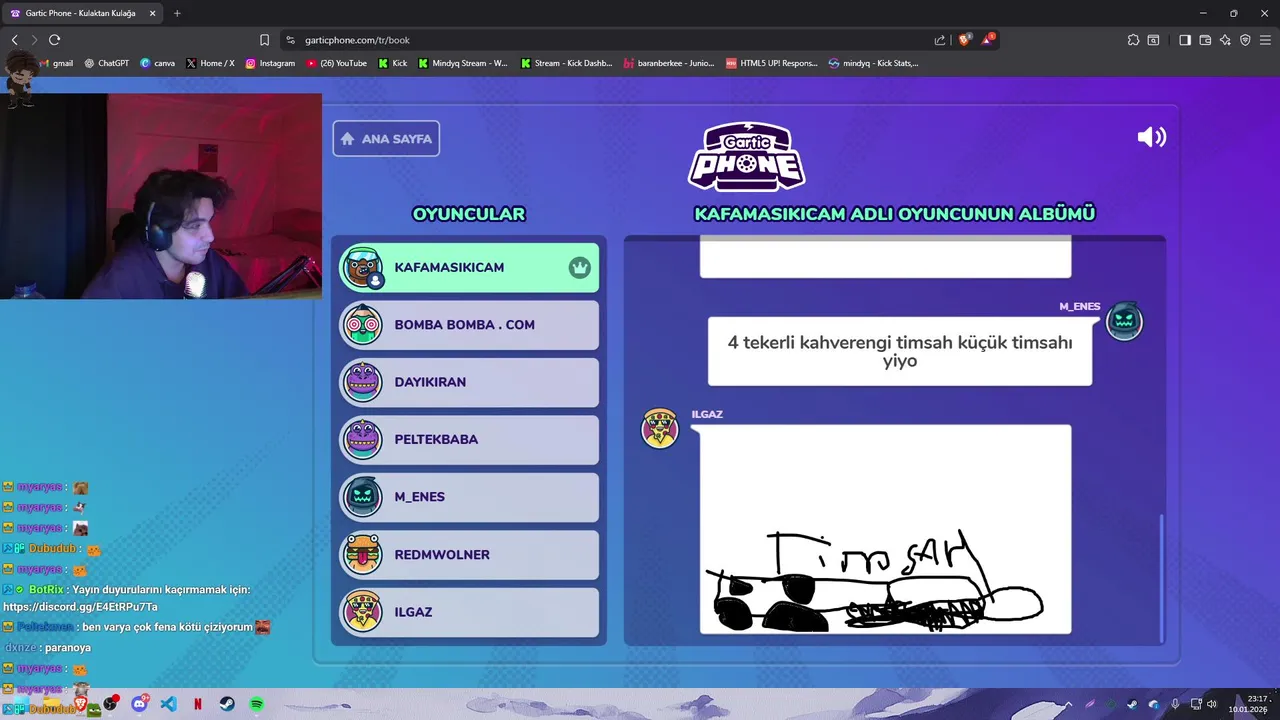This screenshot has height=720, width=1280.
Task: Click the Gartic Phone logo
Action: (746, 156)
